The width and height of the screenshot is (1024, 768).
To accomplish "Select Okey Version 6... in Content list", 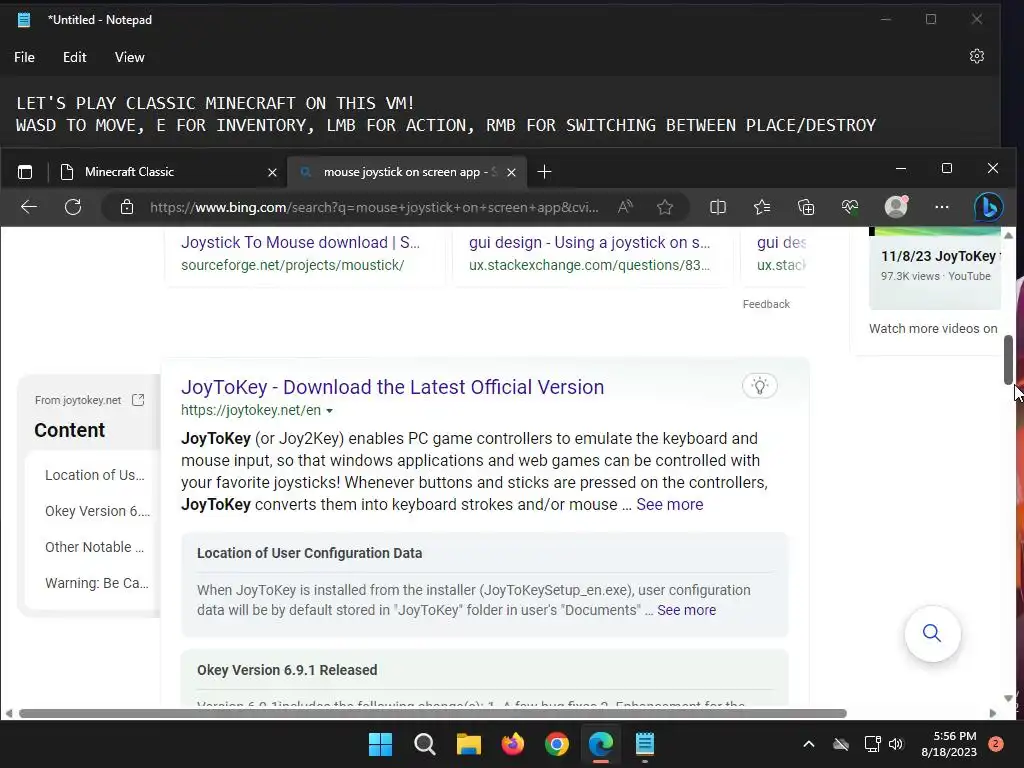I will (x=97, y=511).
